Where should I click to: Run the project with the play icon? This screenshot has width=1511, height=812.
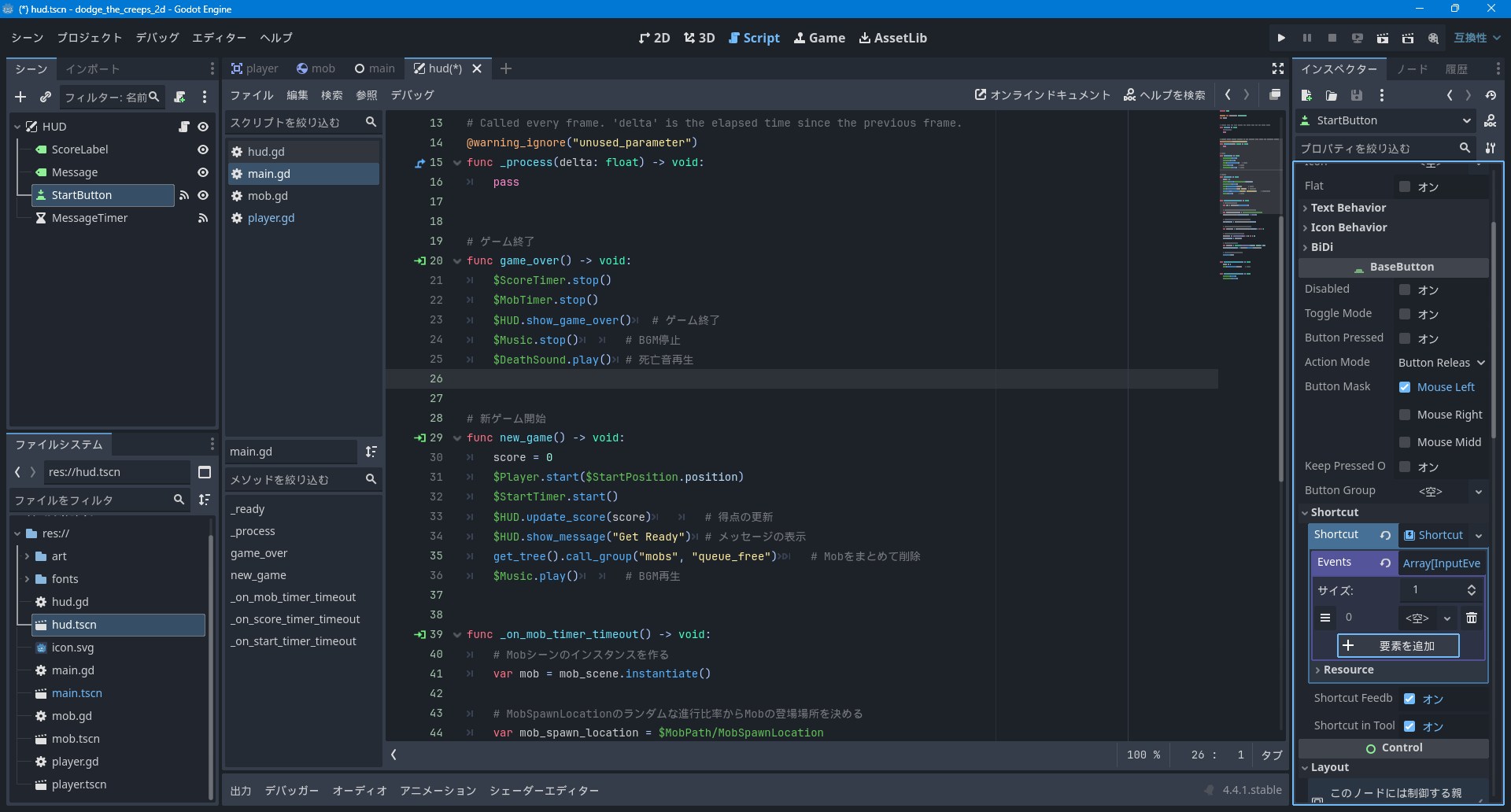tap(1281, 38)
